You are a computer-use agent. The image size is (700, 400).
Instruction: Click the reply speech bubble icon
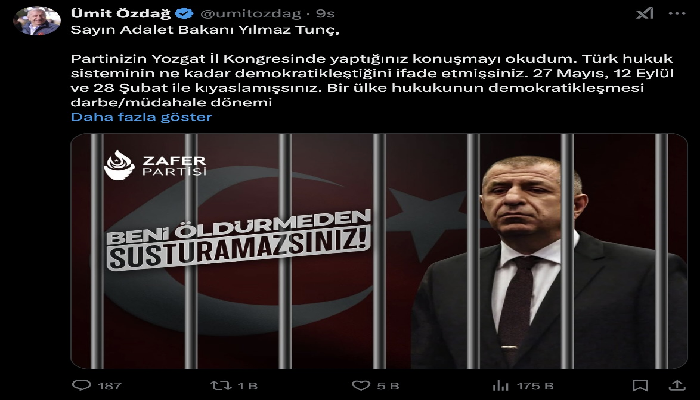click(81, 385)
